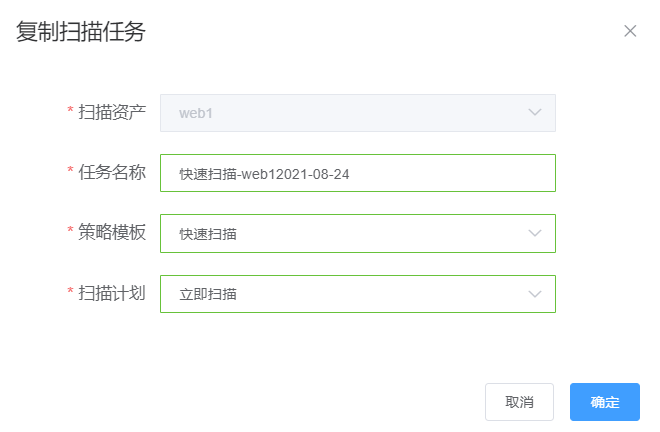The width and height of the screenshot is (660, 432).
Task: Click the red asterisk beside 策略模板
Action: [70, 233]
